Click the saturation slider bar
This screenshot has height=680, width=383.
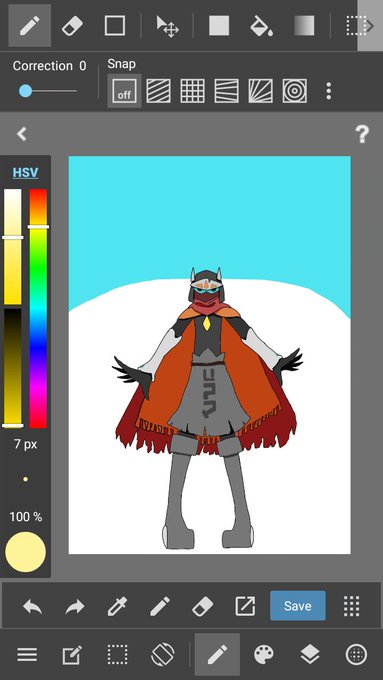coord(13,246)
